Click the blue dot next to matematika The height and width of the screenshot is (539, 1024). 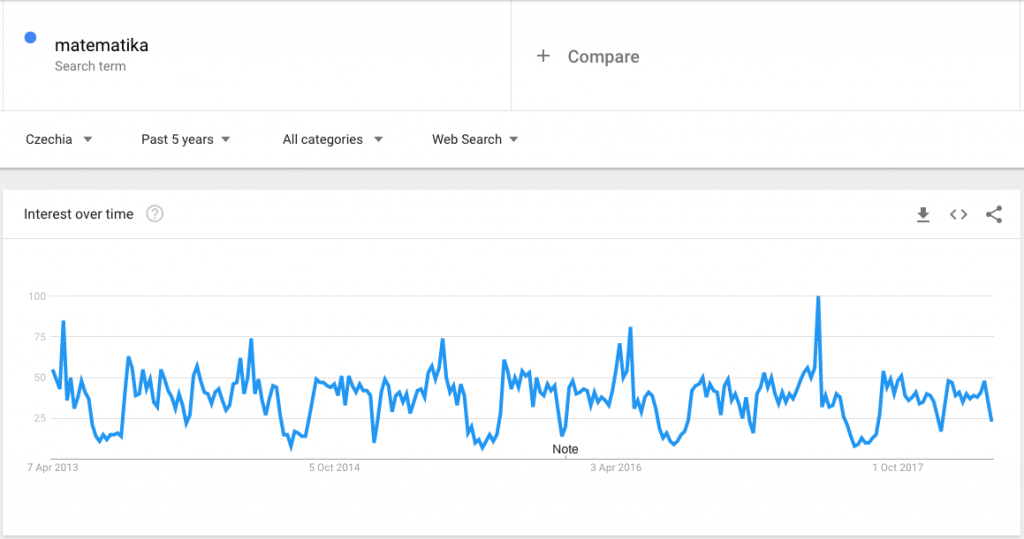tap(30, 38)
